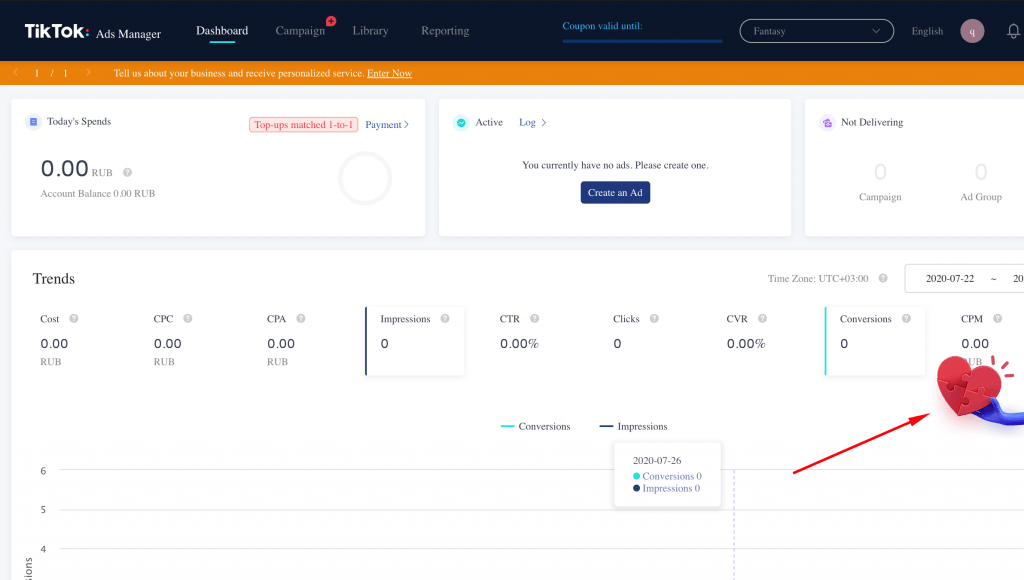The width and height of the screenshot is (1024, 580).
Task: Go to next banner message arrow
Action: point(88,73)
